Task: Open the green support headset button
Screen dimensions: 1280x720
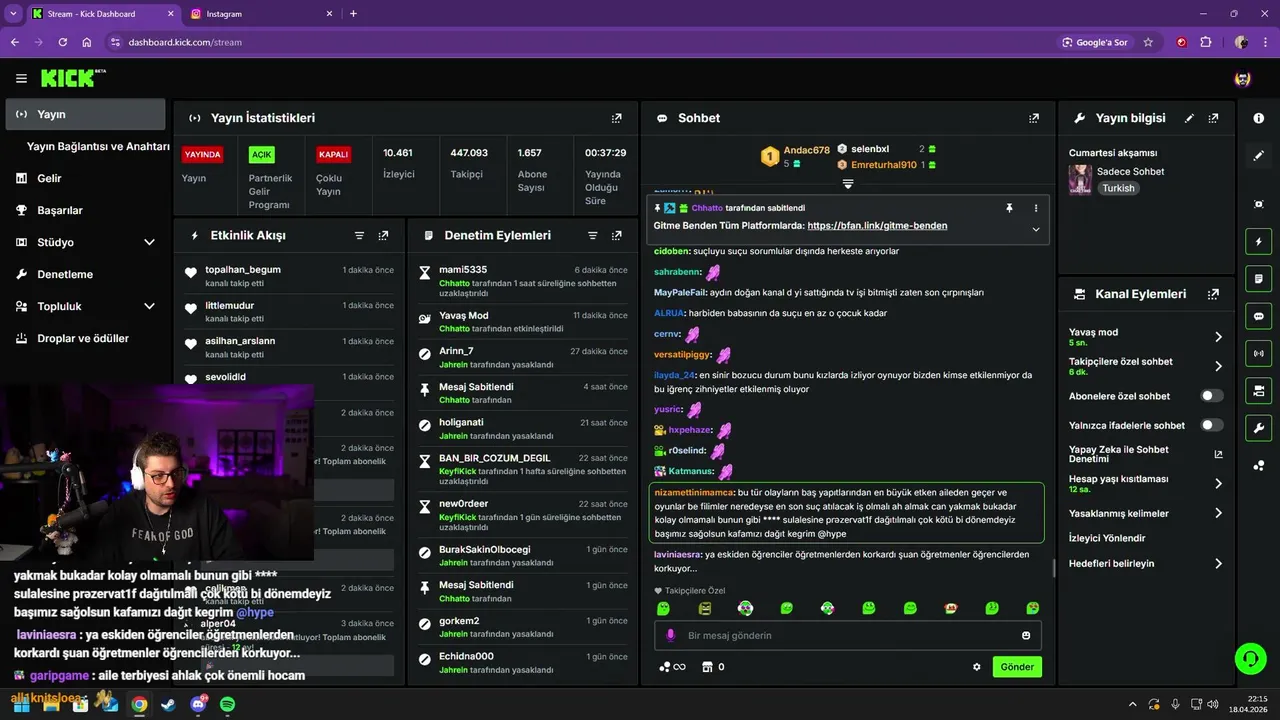Action: click(1250, 658)
